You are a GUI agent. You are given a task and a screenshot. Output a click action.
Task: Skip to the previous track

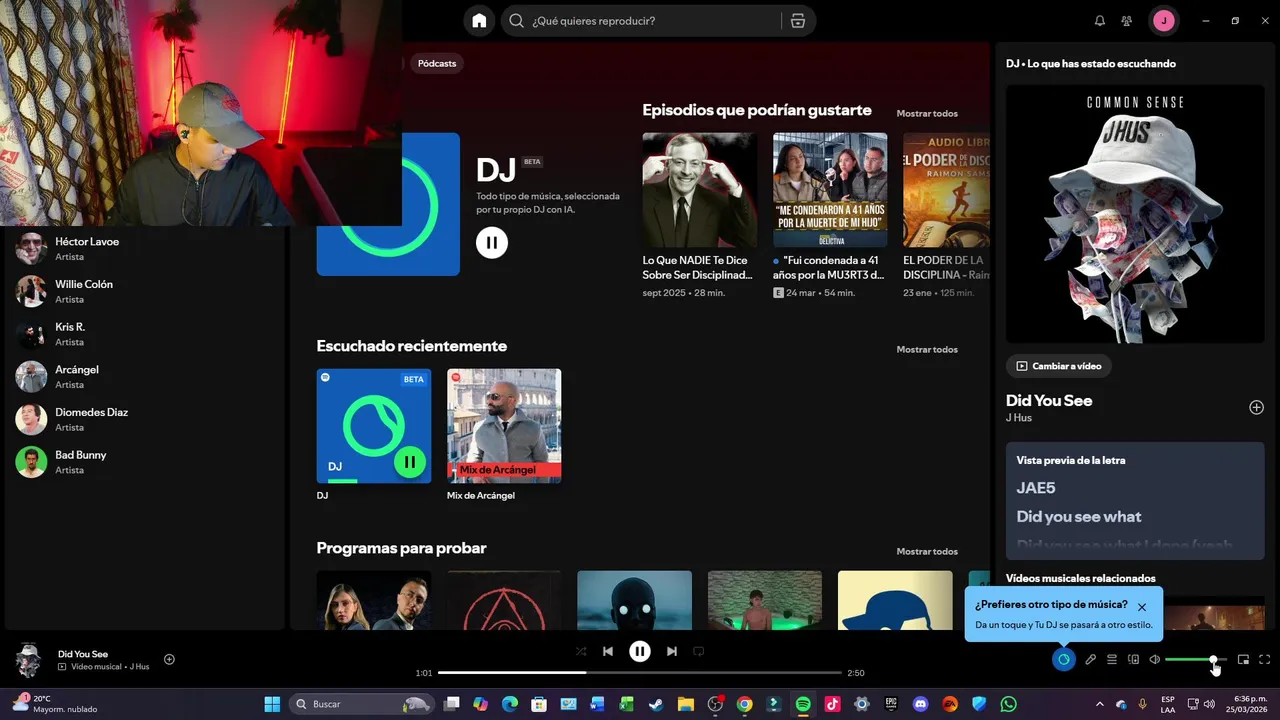(607, 651)
